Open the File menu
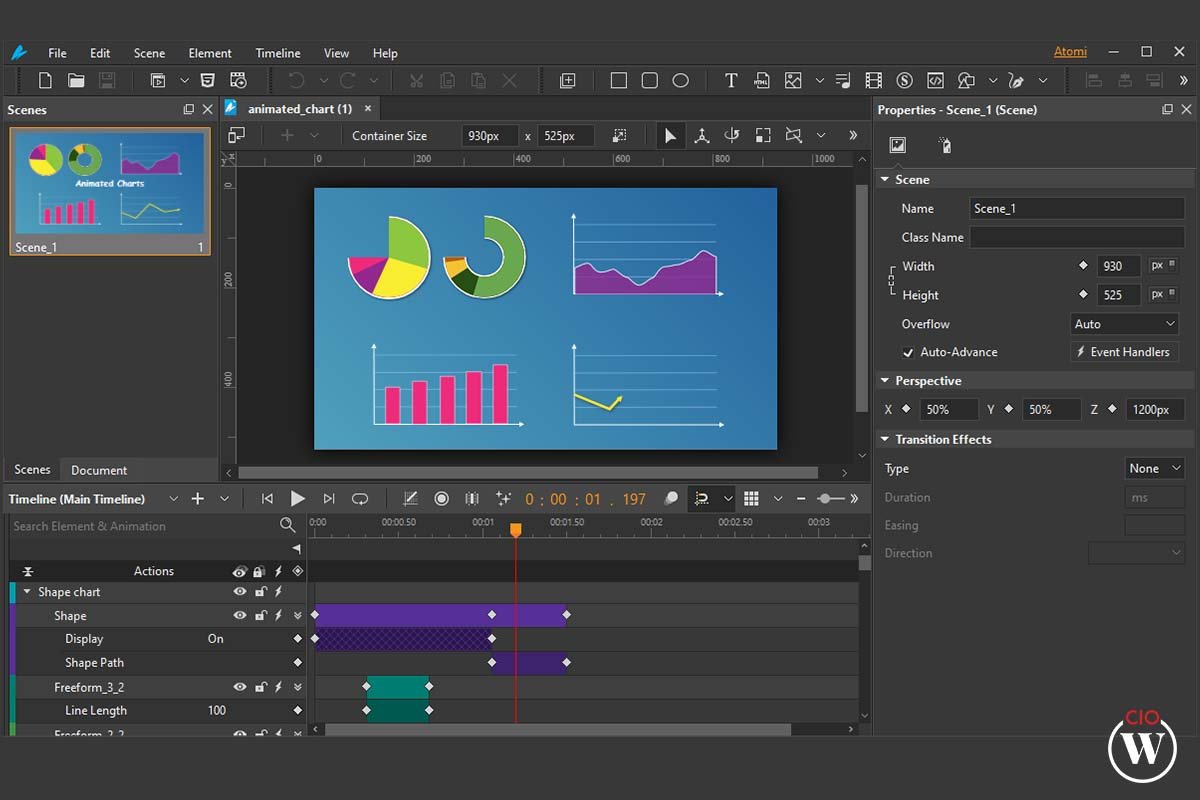The width and height of the screenshot is (1200, 800). click(x=57, y=53)
